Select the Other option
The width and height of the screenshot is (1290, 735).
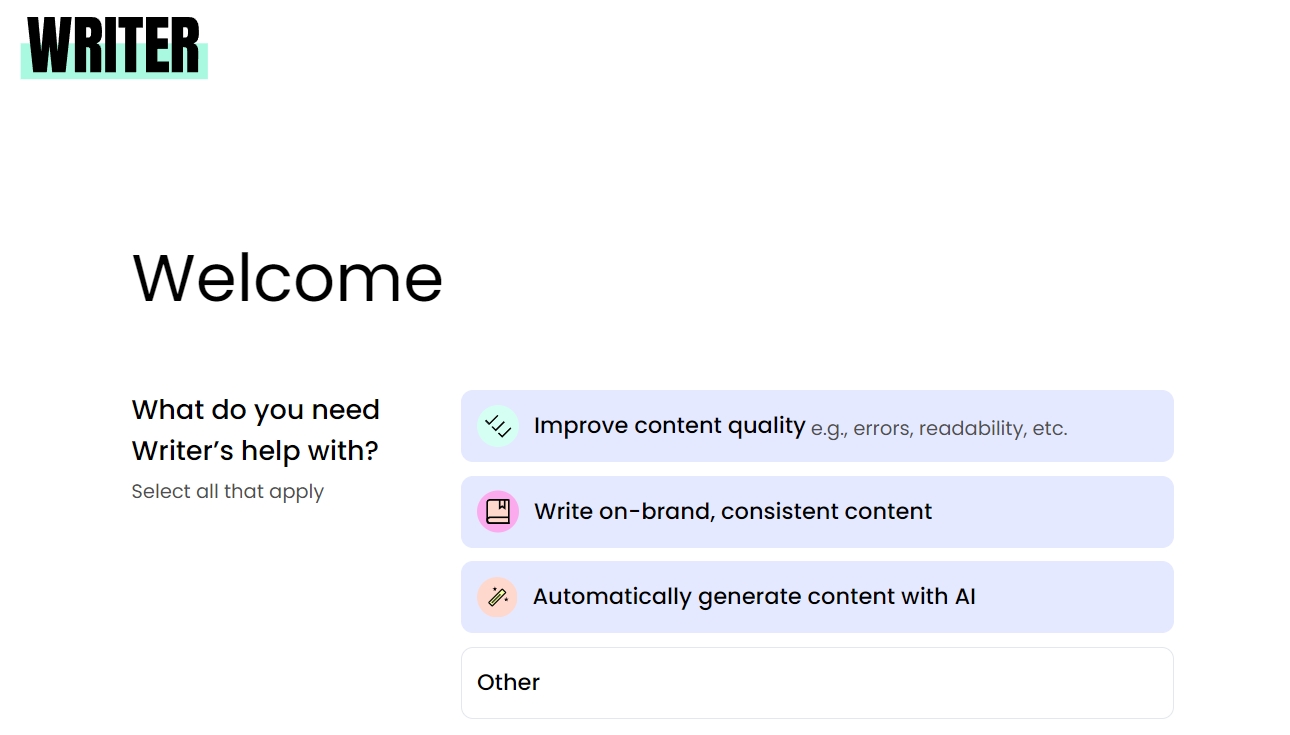tap(817, 683)
